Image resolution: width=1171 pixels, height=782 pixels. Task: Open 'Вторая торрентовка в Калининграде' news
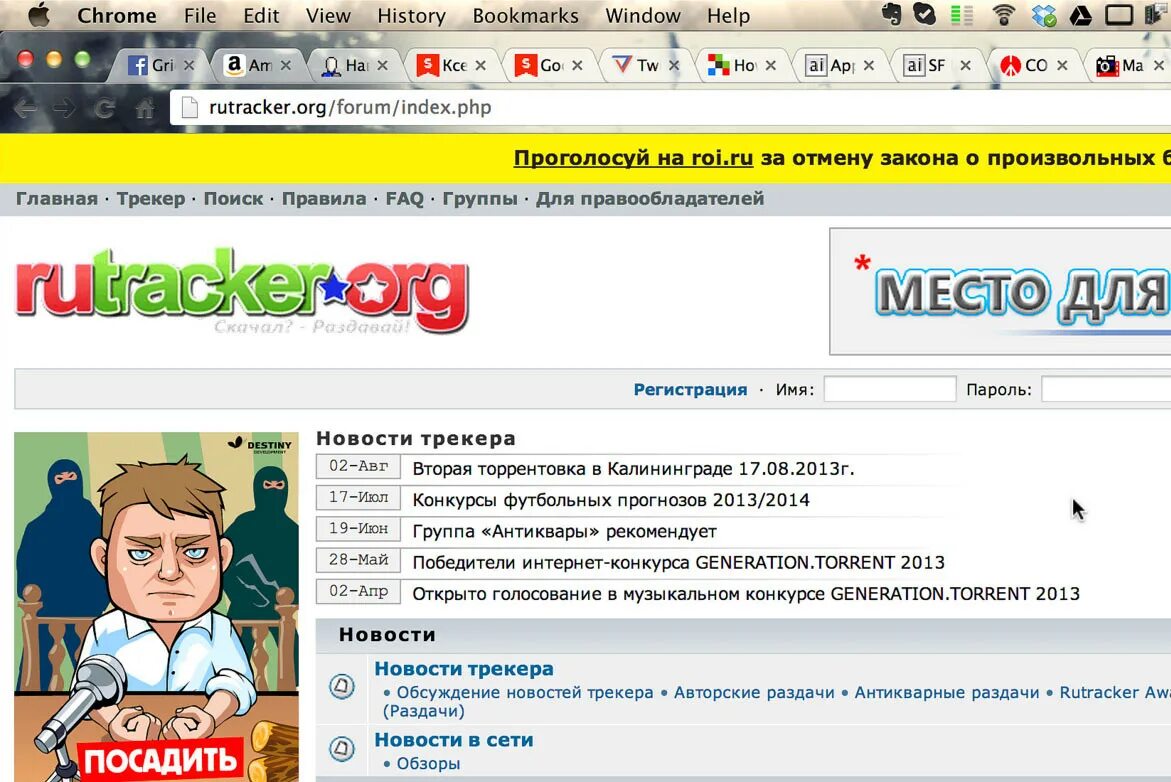[x=633, y=468]
